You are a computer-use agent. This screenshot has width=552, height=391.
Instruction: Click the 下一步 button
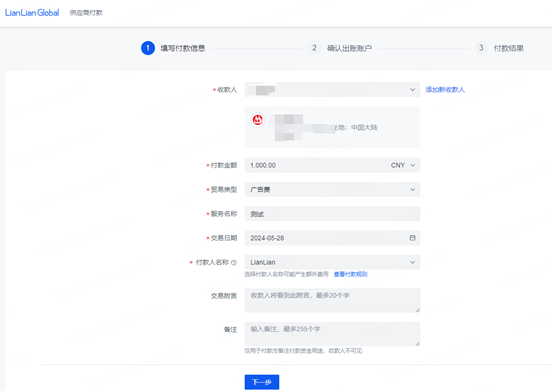click(262, 382)
